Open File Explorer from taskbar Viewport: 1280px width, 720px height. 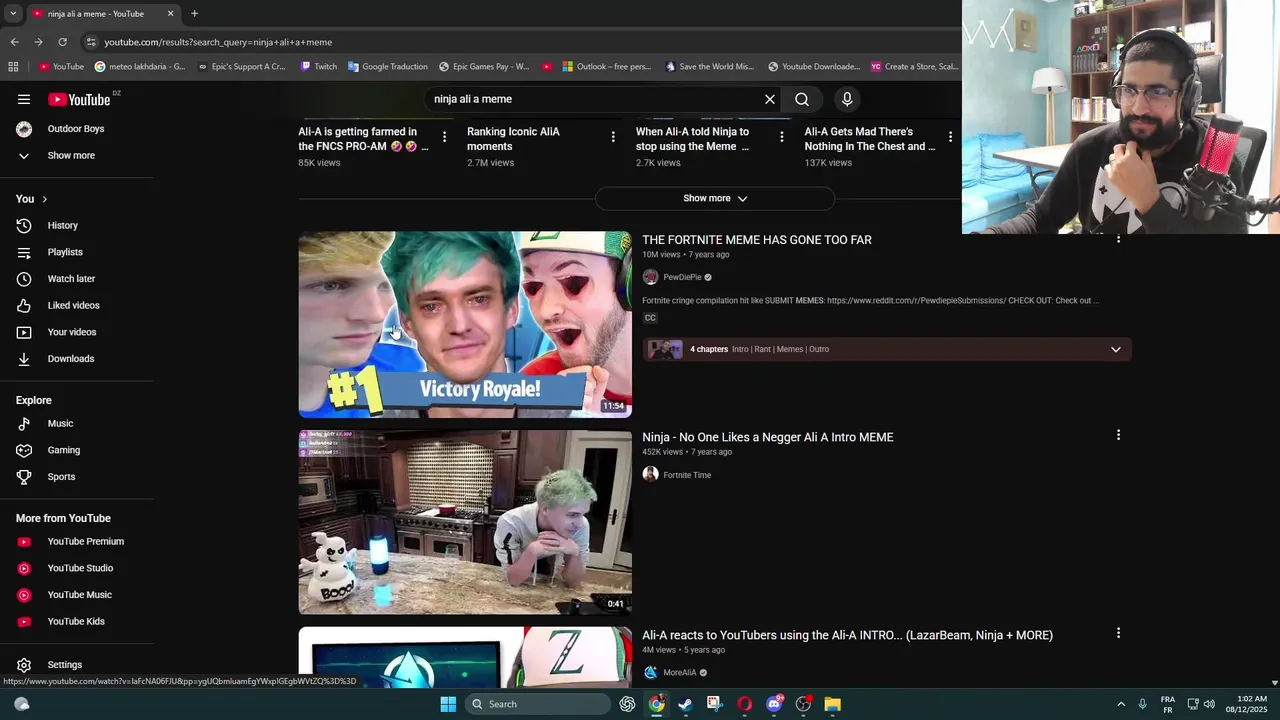click(832, 704)
